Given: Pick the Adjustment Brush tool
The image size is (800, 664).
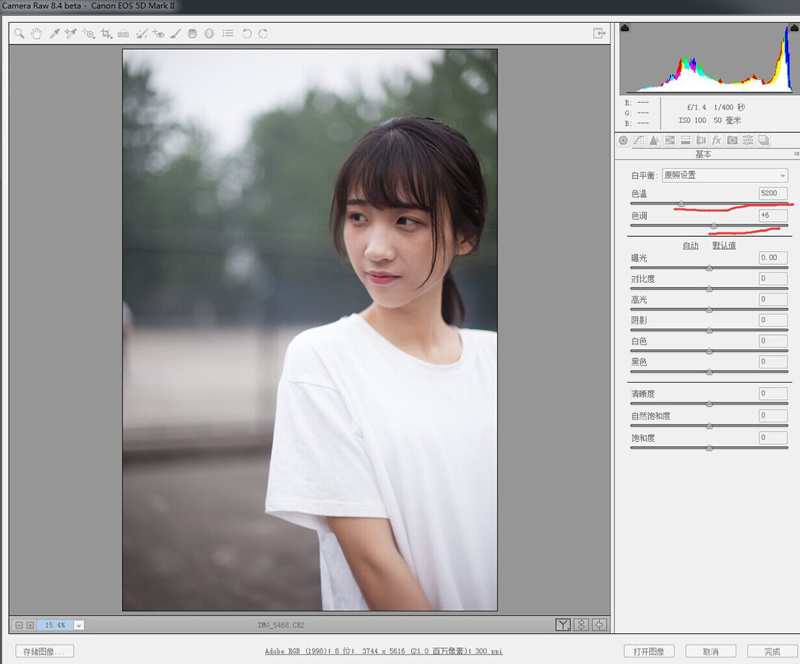Looking at the screenshot, I should (x=176, y=34).
